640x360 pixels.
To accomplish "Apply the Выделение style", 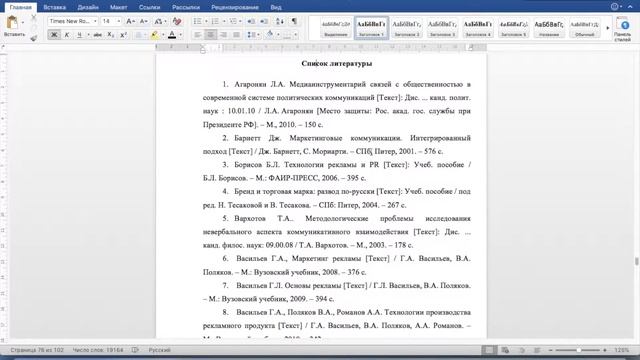I will tap(336, 28).
